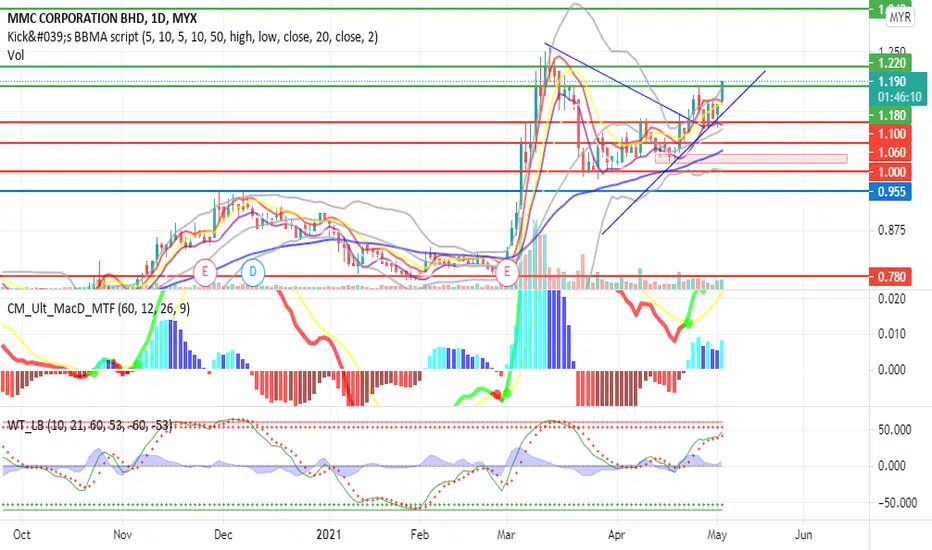Click the 0.875 price axis value

[x=892, y=230]
